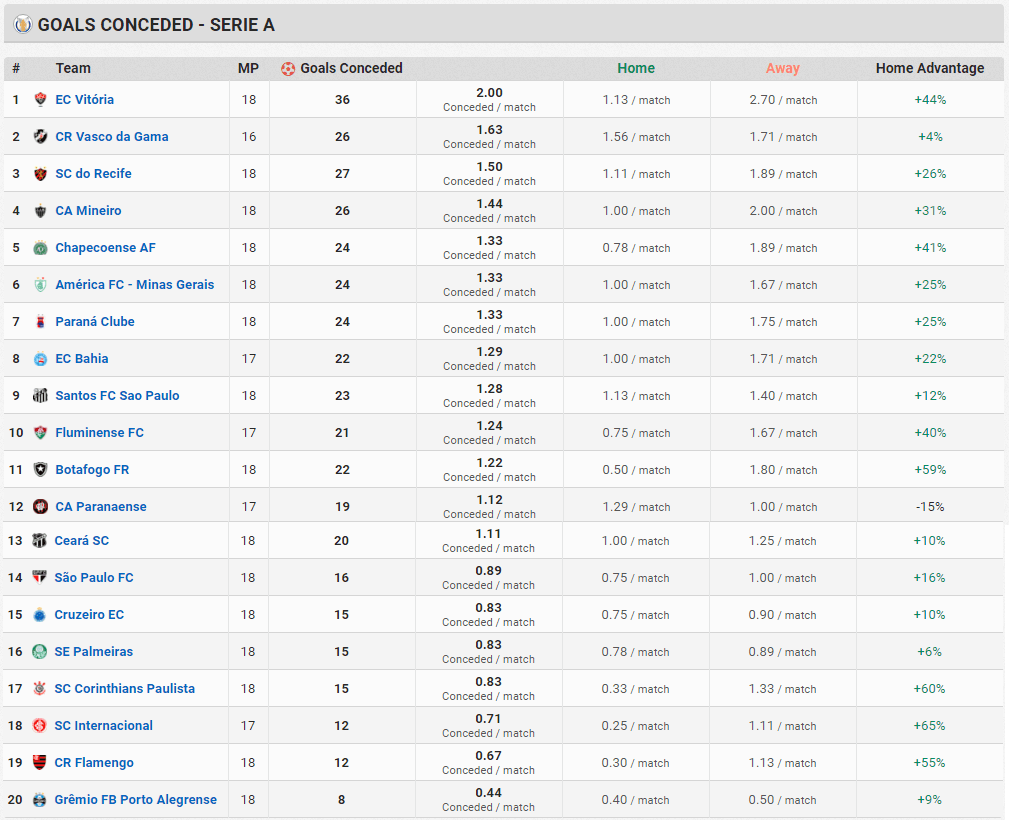Select the -15% home advantage value
1010x822 pixels.
pyautogui.click(x=929, y=507)
